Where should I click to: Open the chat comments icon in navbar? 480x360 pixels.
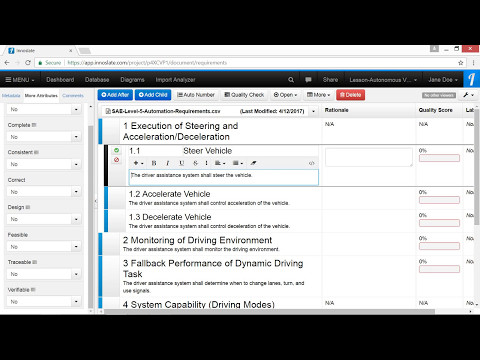click(308, 80)
